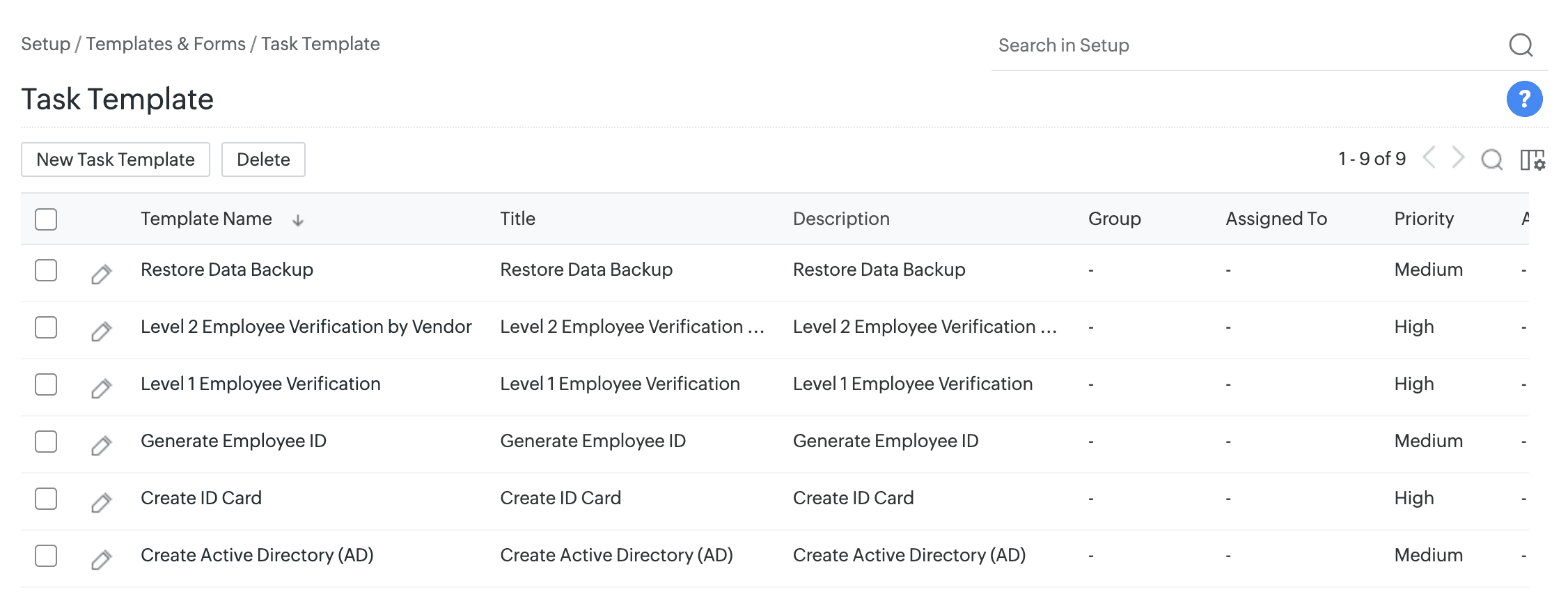Image resolution: width=1568 pixels, height=592 pixels.
Task: Go to next page of templates
Action: pos(1458,158)
